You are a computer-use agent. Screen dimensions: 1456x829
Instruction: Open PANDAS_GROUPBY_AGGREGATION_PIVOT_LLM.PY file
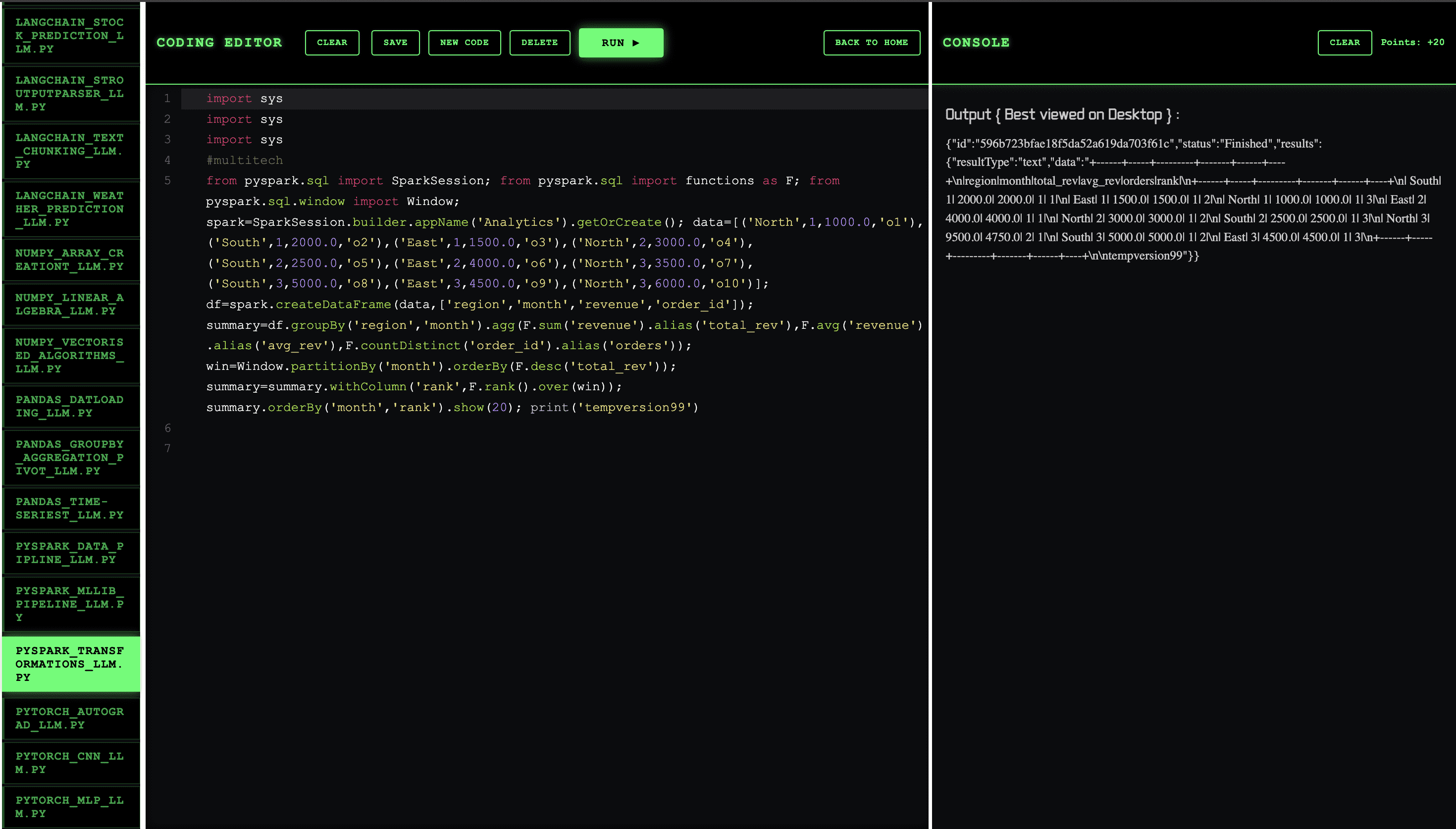[x=71, y=457]
